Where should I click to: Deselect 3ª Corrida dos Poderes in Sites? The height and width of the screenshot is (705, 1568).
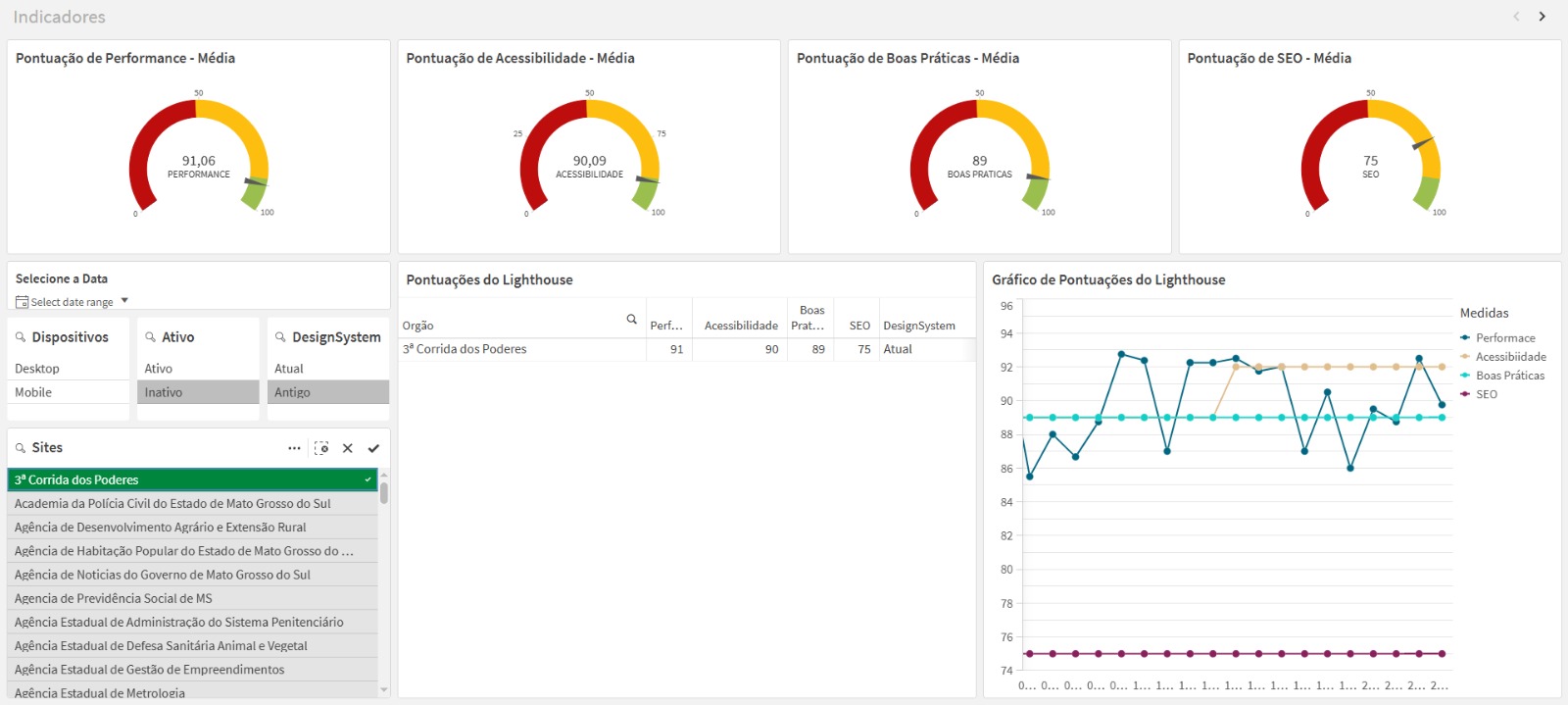click(x=192, y=479)
